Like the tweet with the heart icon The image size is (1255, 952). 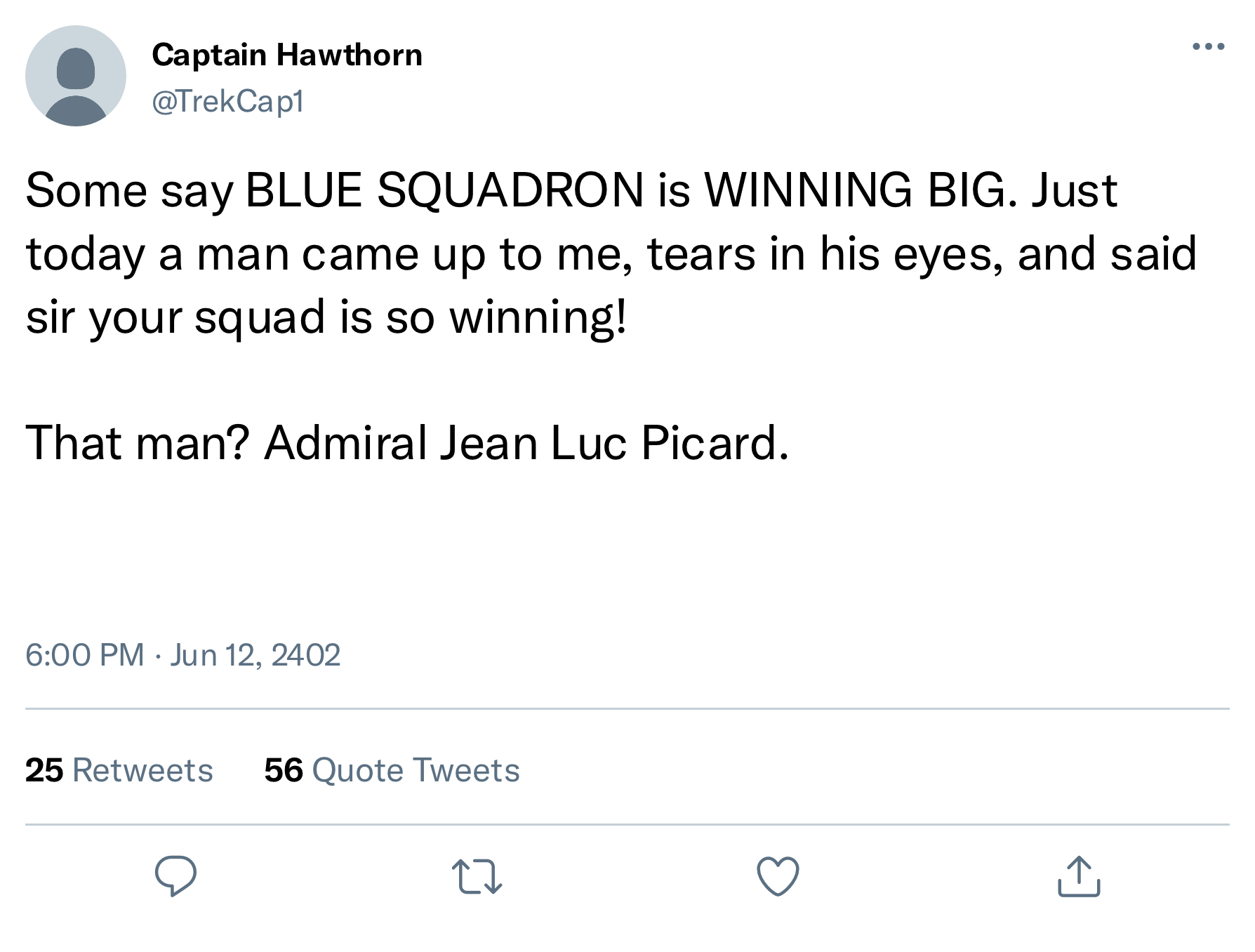(778, 876)
